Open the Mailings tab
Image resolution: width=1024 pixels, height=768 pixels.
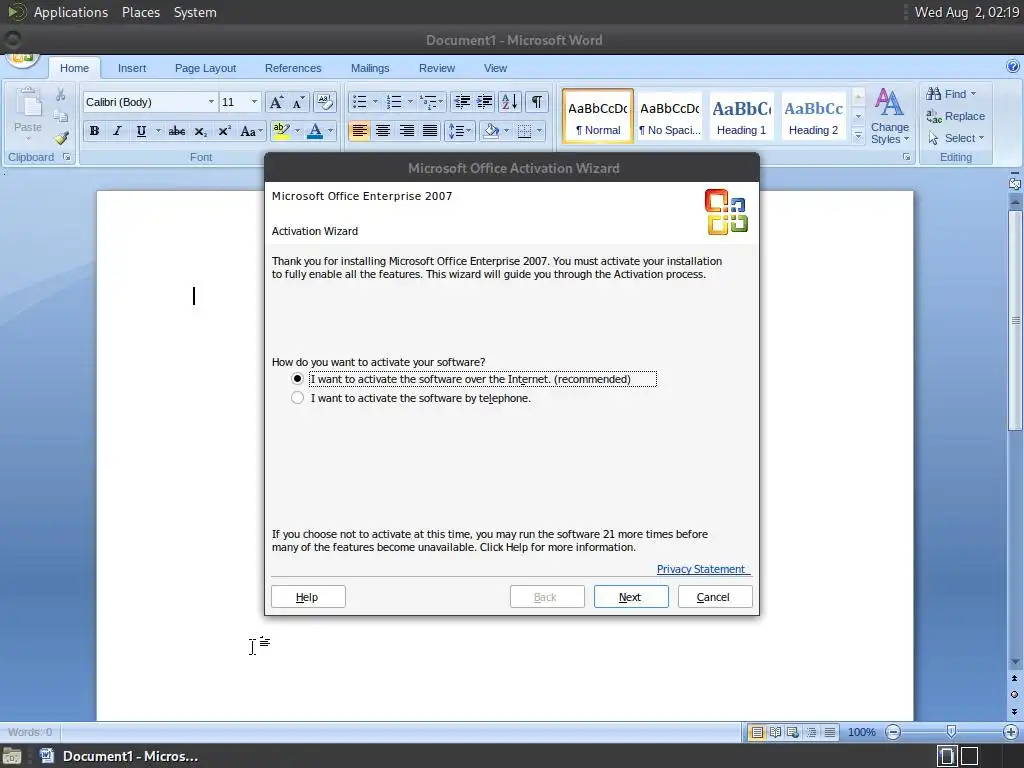[370, 68]
